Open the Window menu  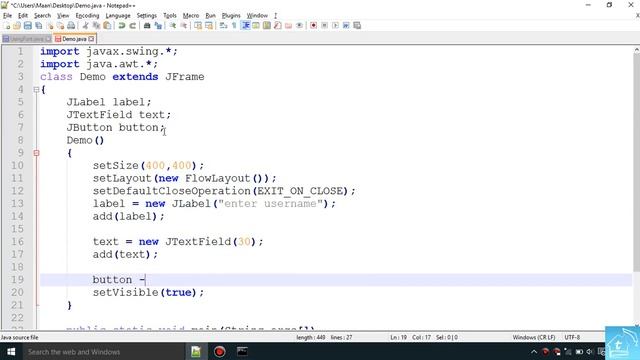(x=257, y=16)
